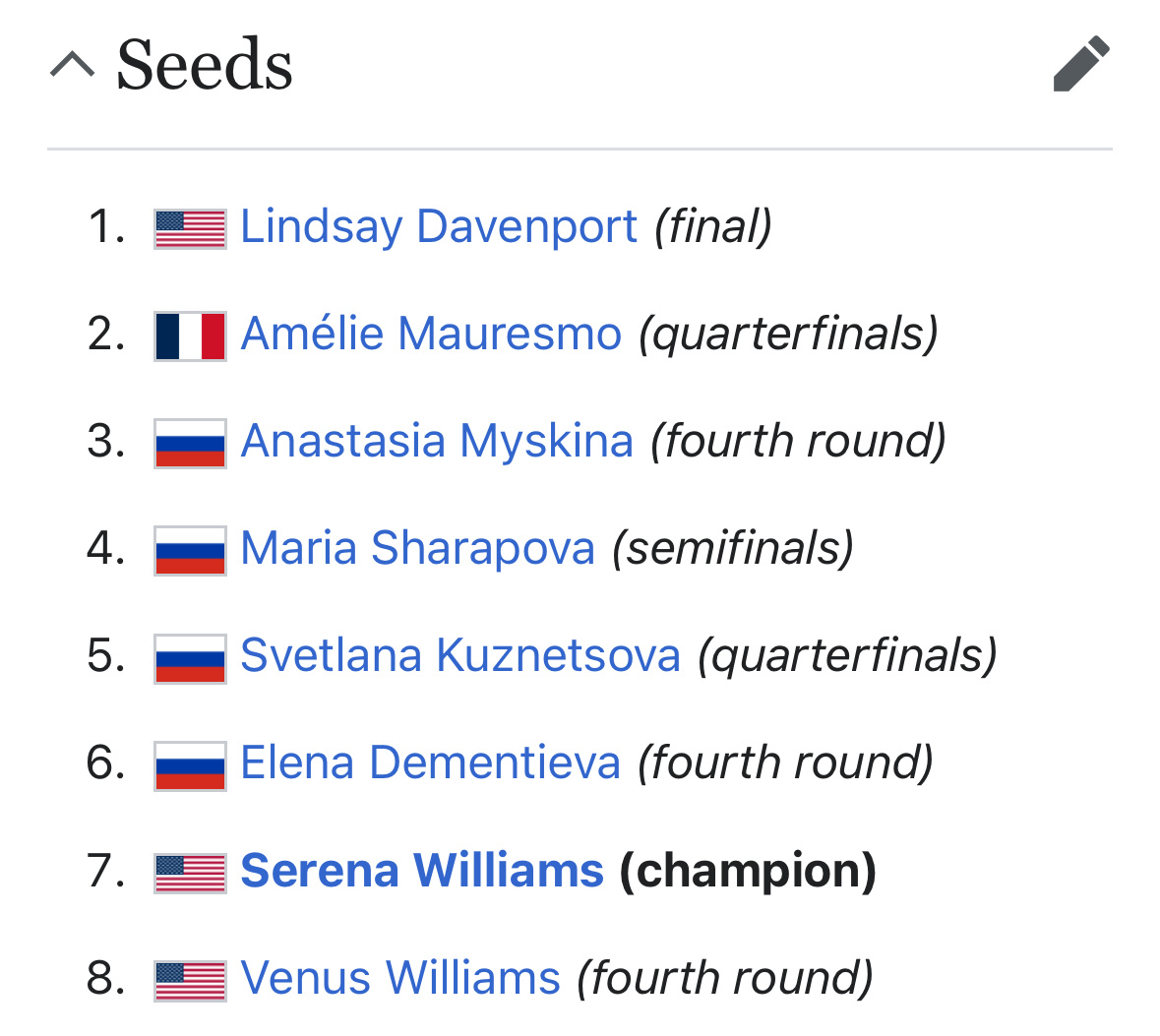
Task: Click the (champion) text after Serena Williams
Action: tap(748, 871)
